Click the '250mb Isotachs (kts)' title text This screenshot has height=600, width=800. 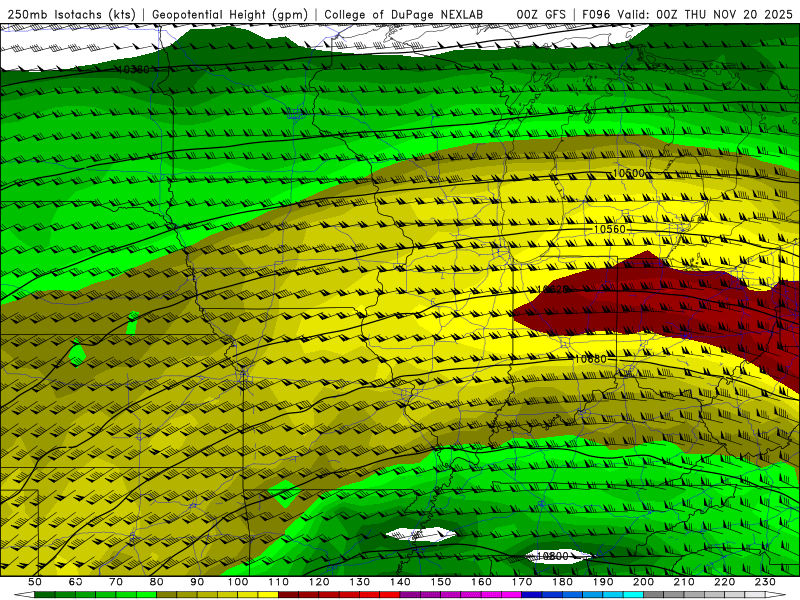point(72,15)
